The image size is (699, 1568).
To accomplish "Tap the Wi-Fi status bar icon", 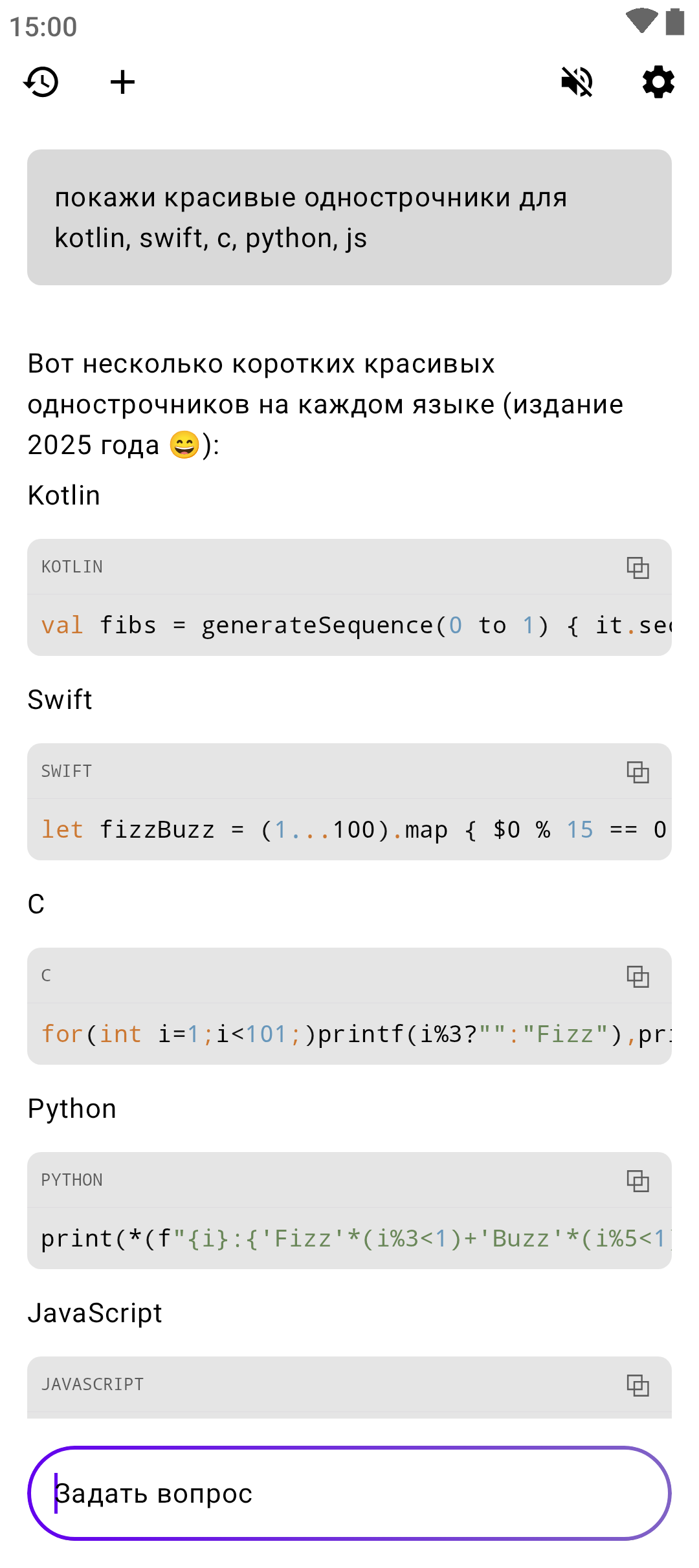I will pos(641,21).
